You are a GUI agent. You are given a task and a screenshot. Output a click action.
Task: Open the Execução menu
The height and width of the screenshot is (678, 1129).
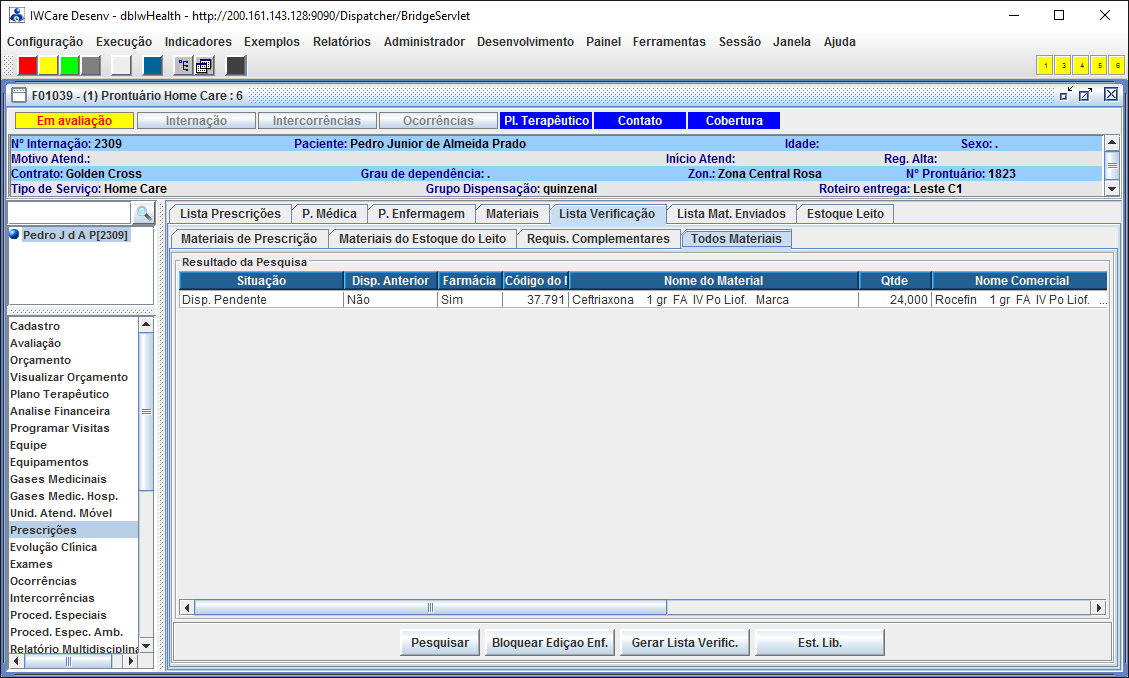point(124,42)
